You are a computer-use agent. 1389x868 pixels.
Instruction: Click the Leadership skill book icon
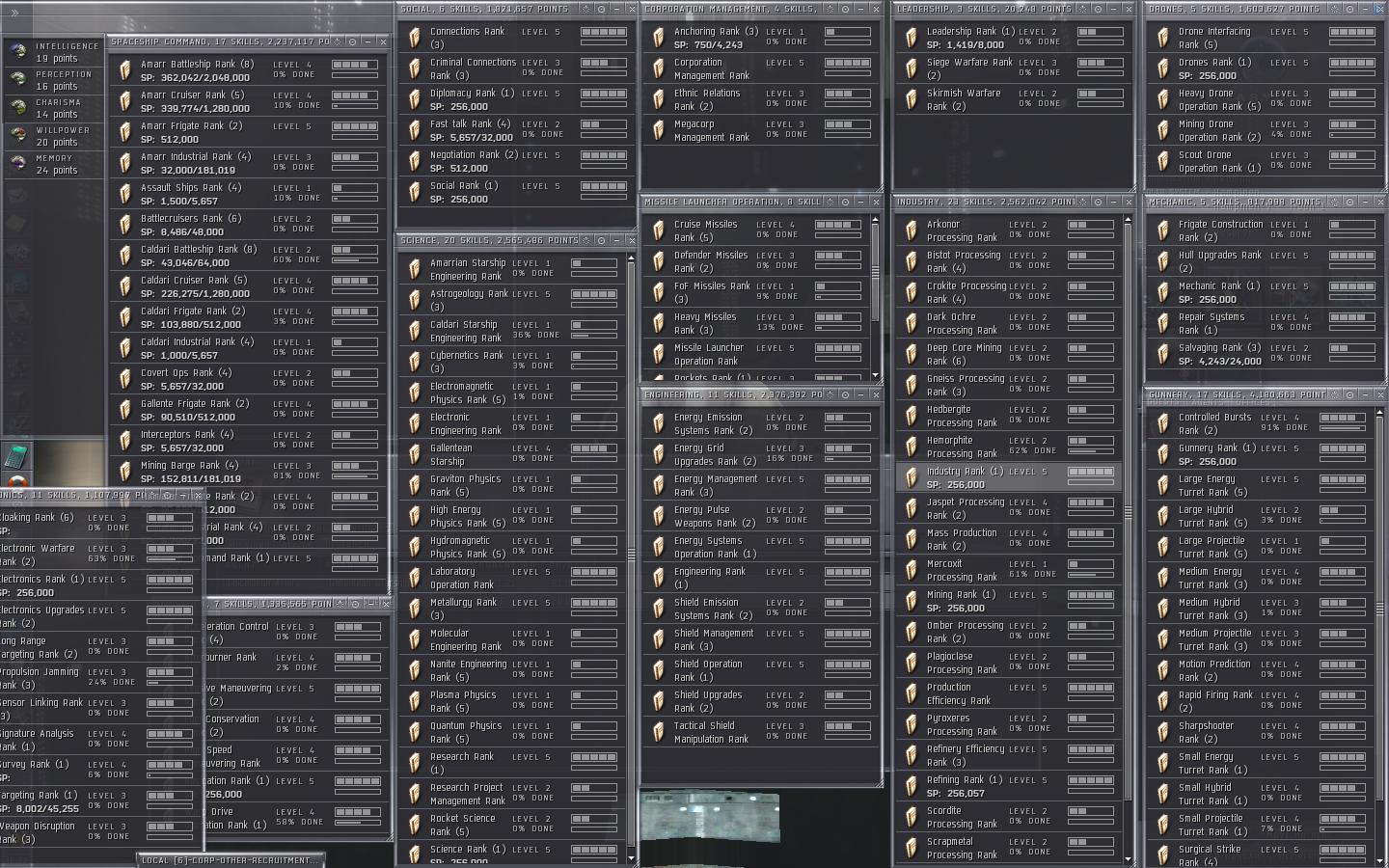(x=911, y=38)
